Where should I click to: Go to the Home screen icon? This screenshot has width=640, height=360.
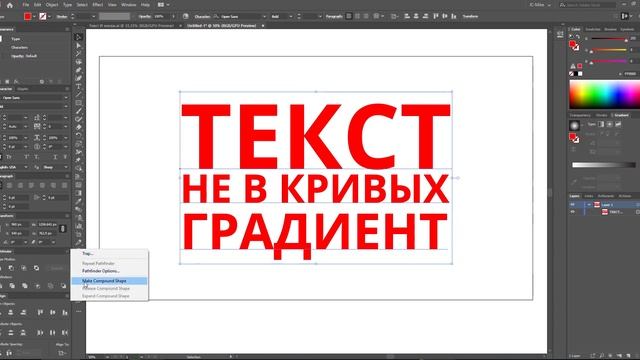coord(10,5)
